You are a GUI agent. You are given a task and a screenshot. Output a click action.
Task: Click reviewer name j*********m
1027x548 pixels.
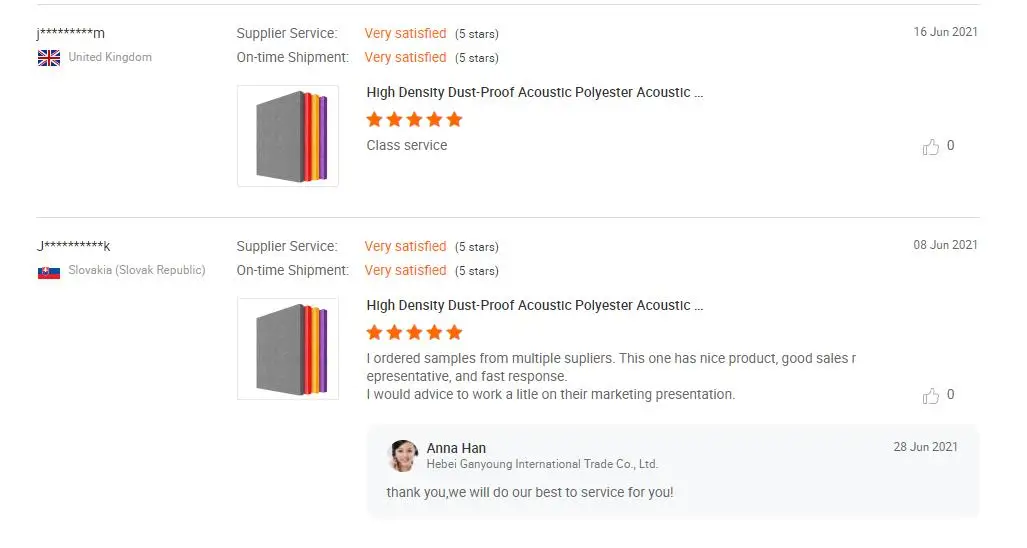coord(71,33)
